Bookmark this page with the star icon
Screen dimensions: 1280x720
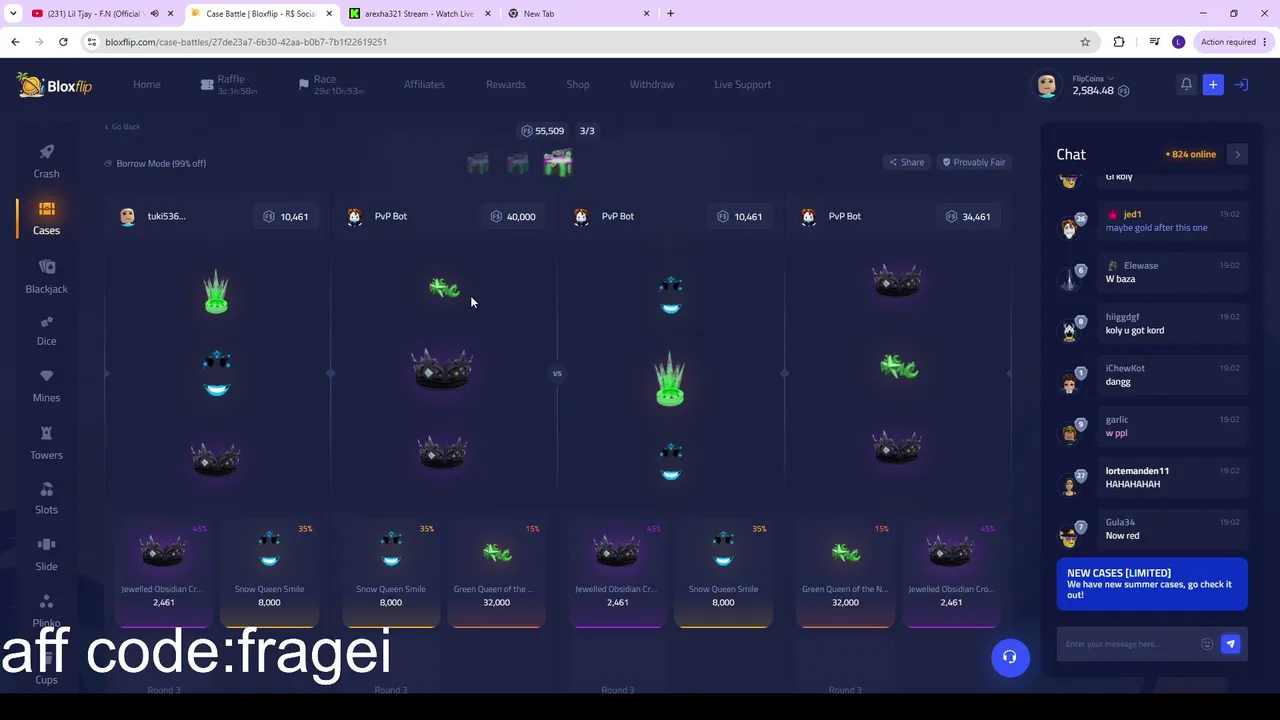click(x=1085, y=42)
